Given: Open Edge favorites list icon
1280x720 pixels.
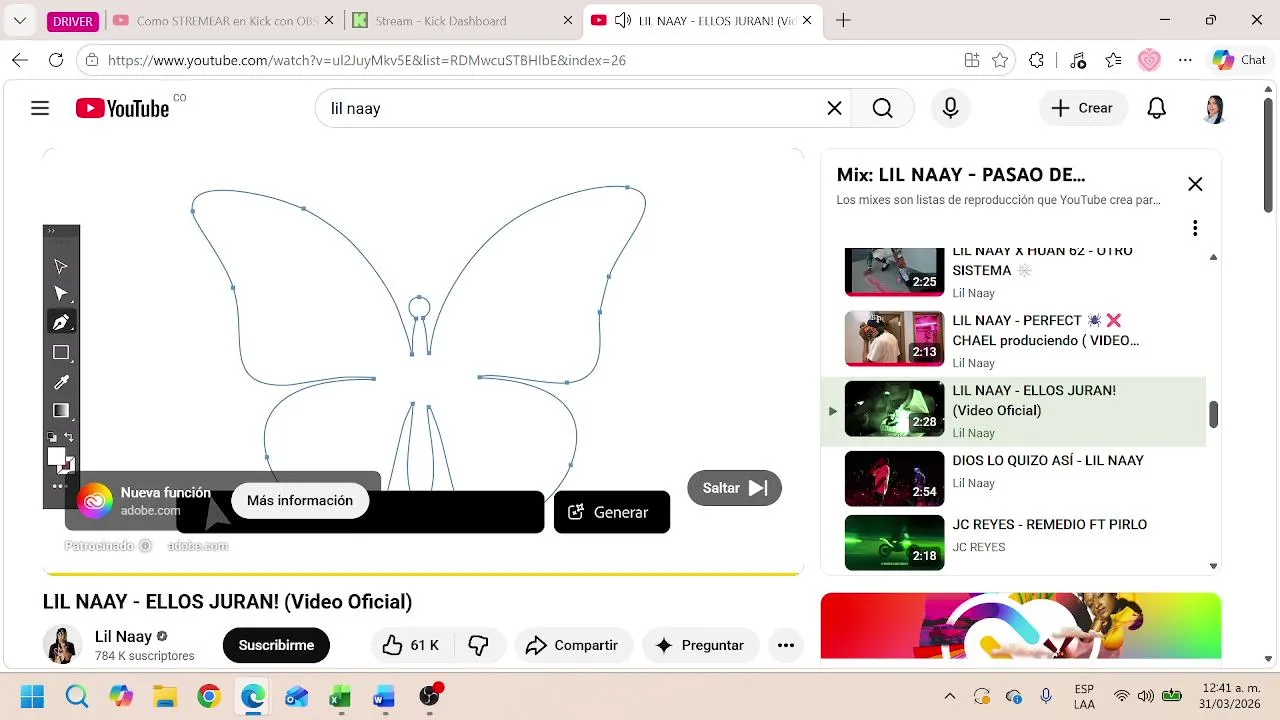Looking at the screenshot, I should coord(1114,60).
